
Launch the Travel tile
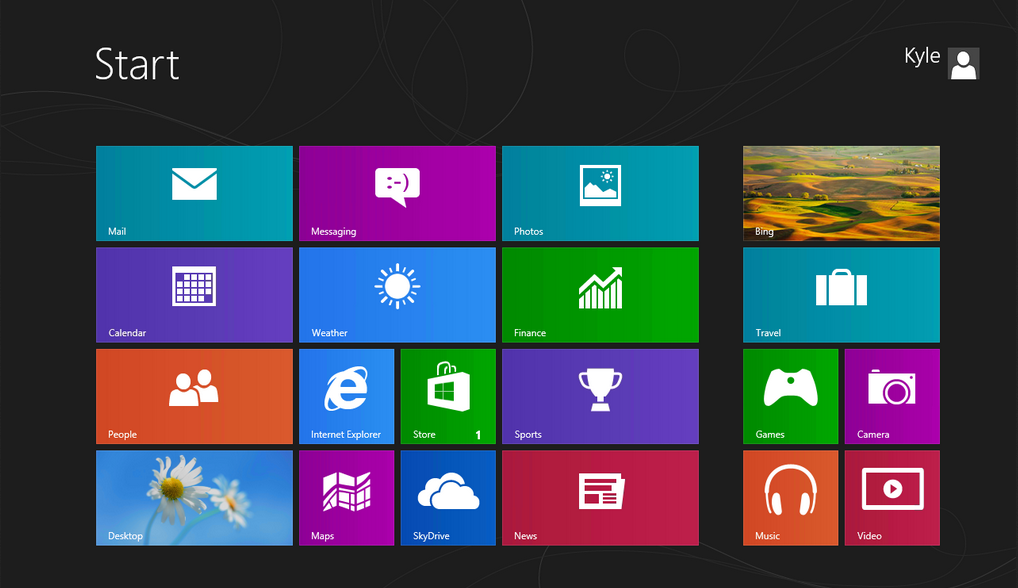click(x=841, y=295)
